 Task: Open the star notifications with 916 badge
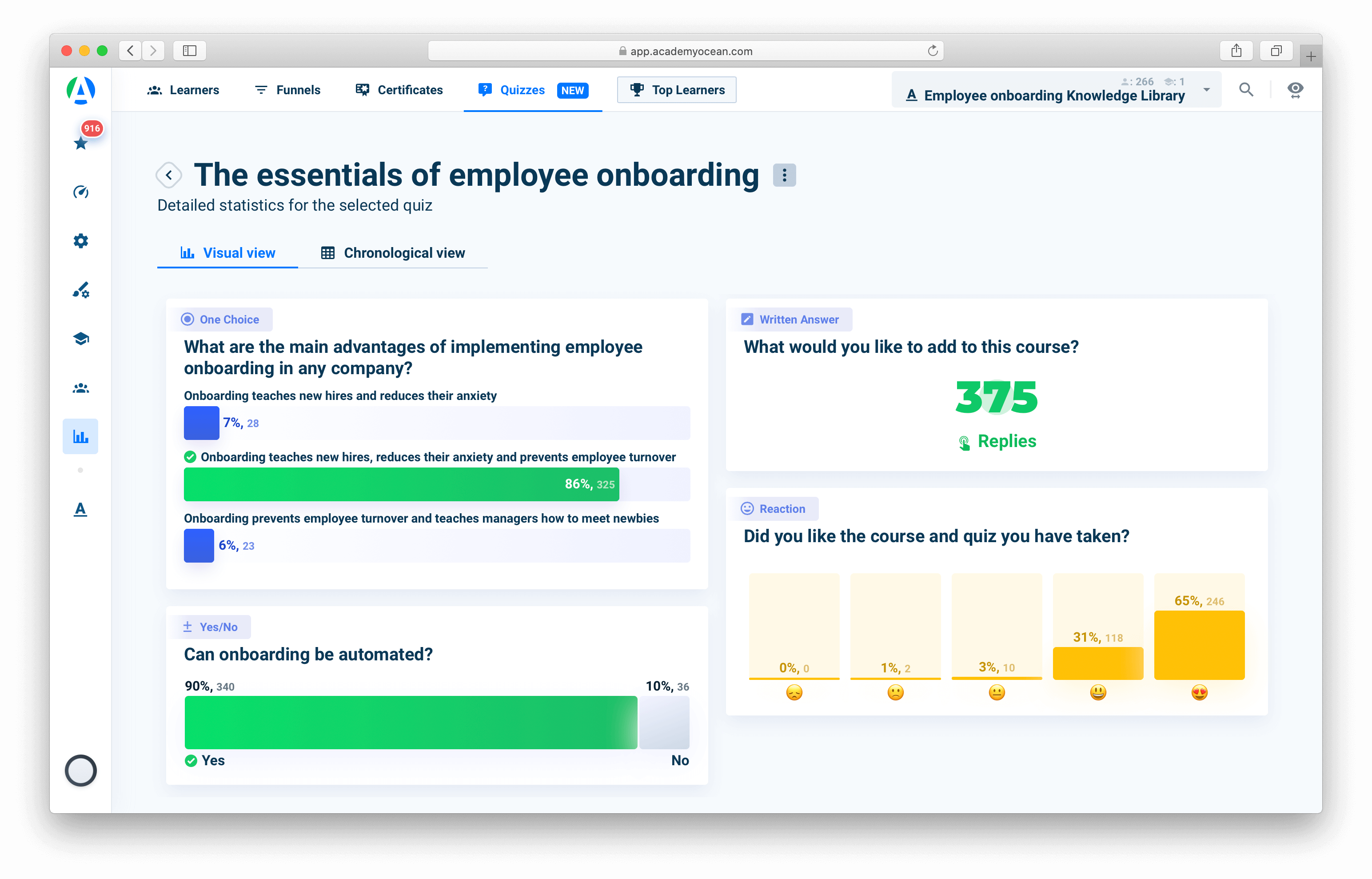tap(80, 143)
